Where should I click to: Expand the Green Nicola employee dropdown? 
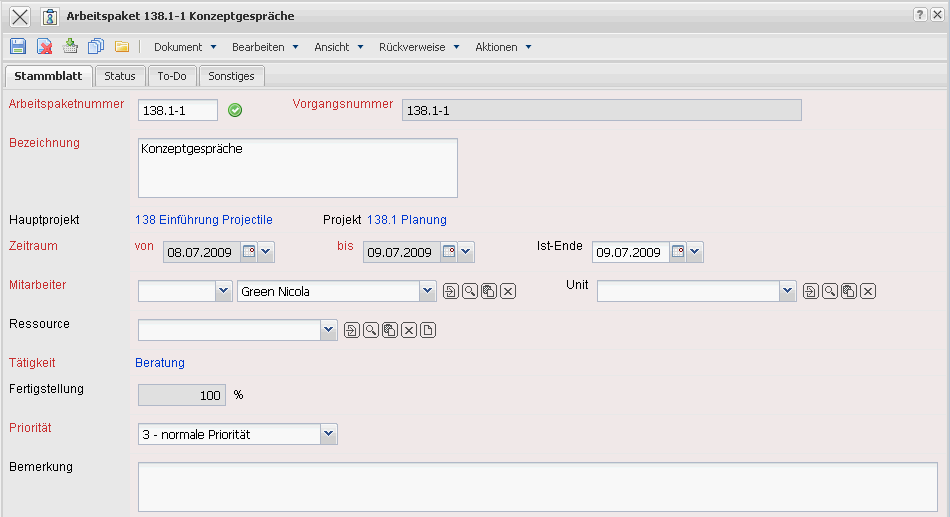click(427, 291)
